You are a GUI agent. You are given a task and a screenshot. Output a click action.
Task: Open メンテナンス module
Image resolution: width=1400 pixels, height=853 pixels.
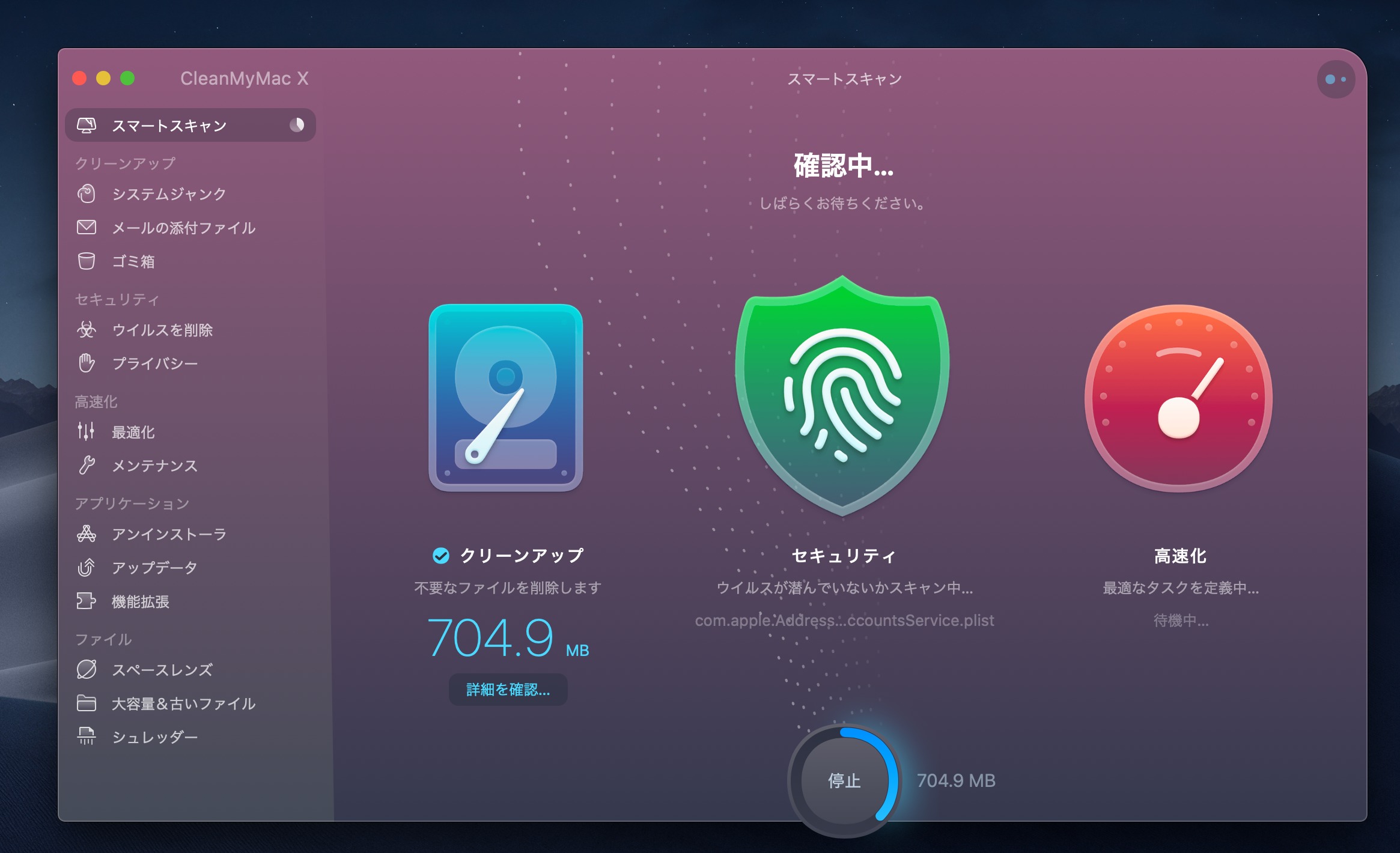(x=190, y=466)
